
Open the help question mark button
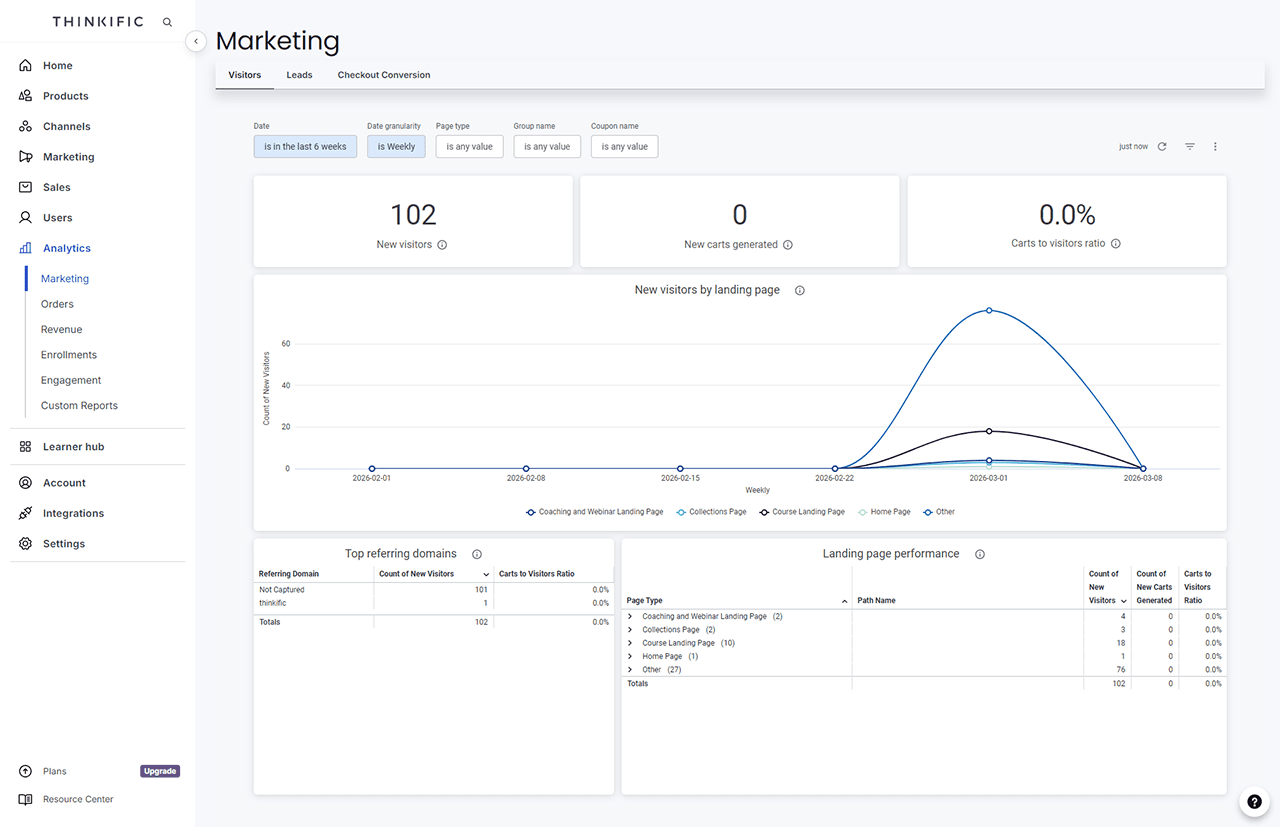click(1254, 802)
